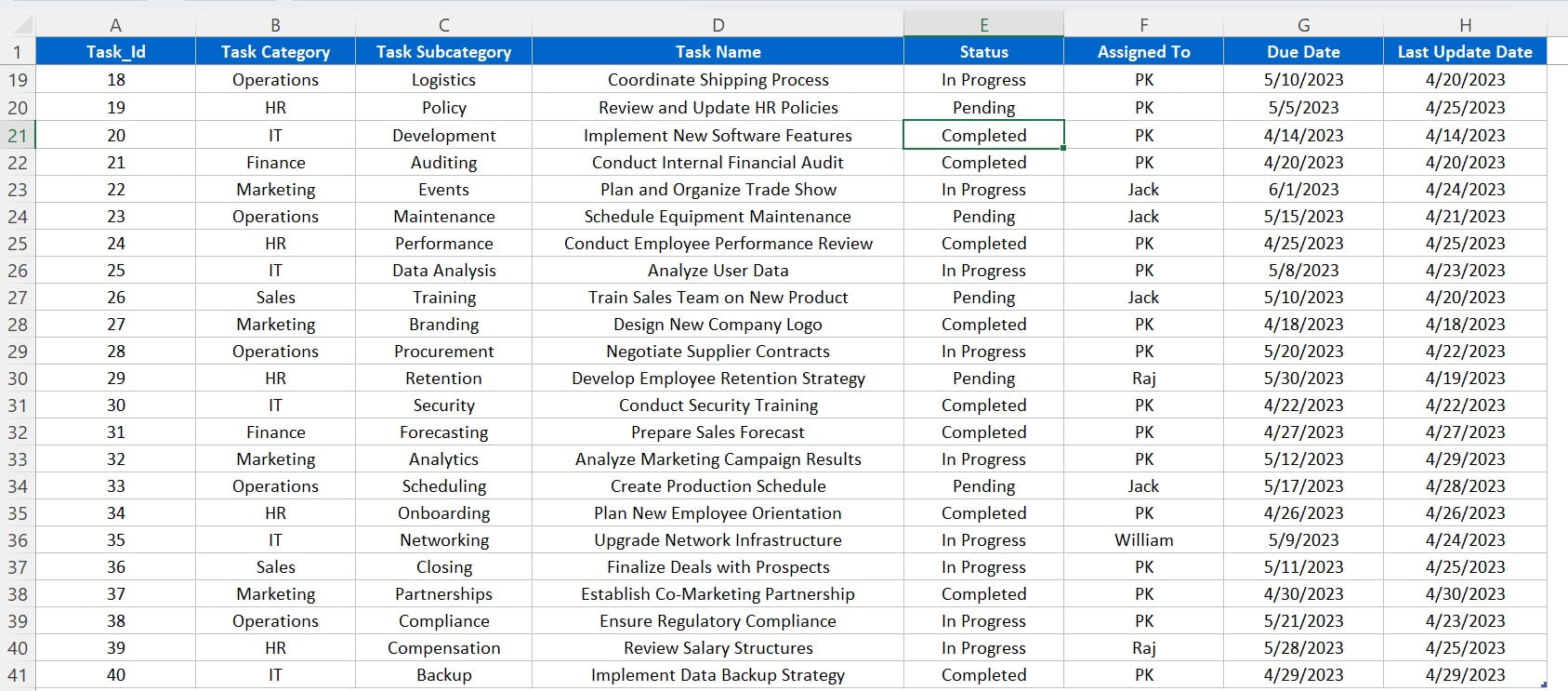
Task: Click cell Train Sales Team on New Product
Action: pyautogui.click(x=718, y=298)
